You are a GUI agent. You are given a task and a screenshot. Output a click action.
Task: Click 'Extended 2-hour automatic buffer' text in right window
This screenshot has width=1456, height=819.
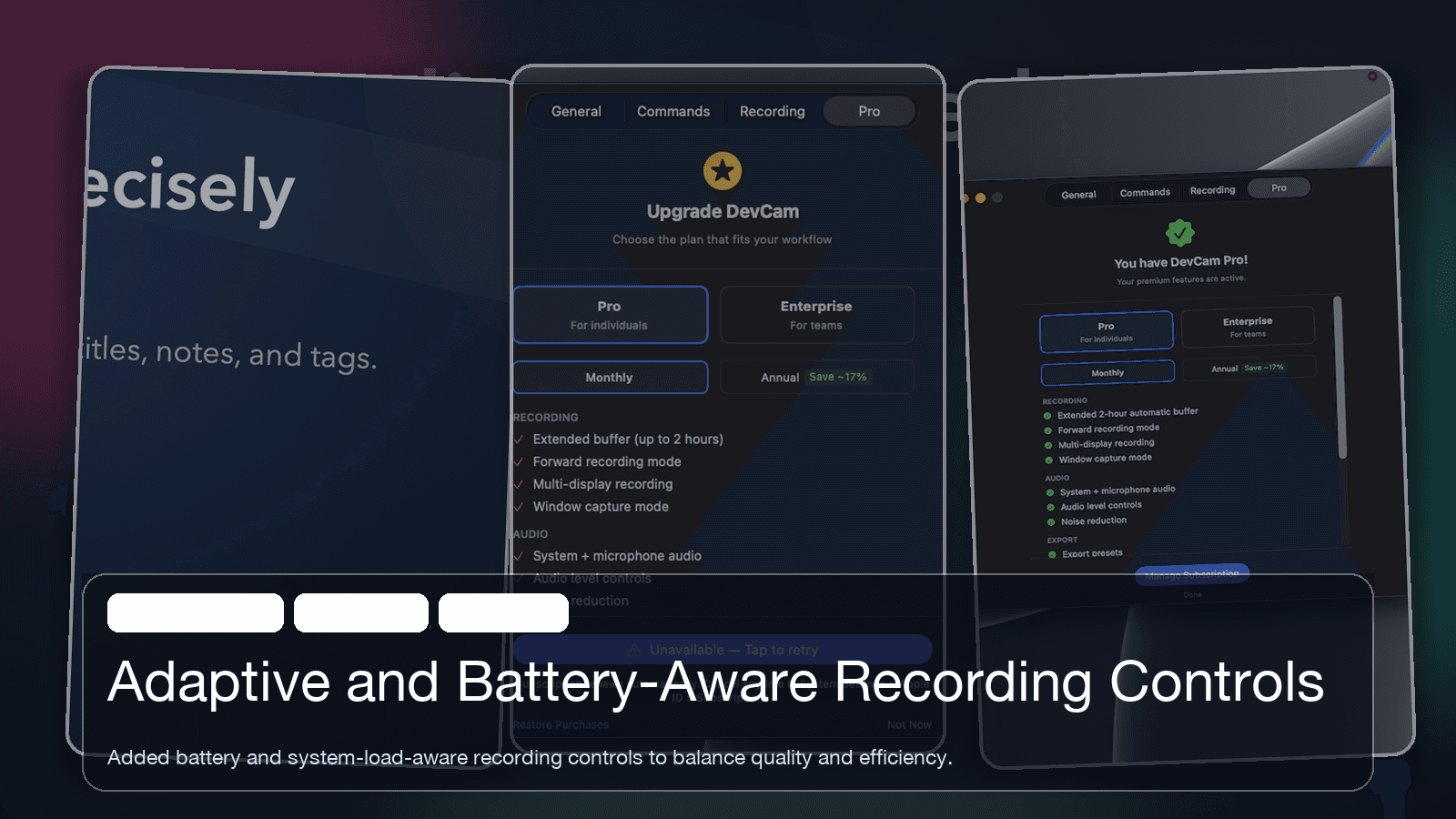click(x=1127, y=413)
